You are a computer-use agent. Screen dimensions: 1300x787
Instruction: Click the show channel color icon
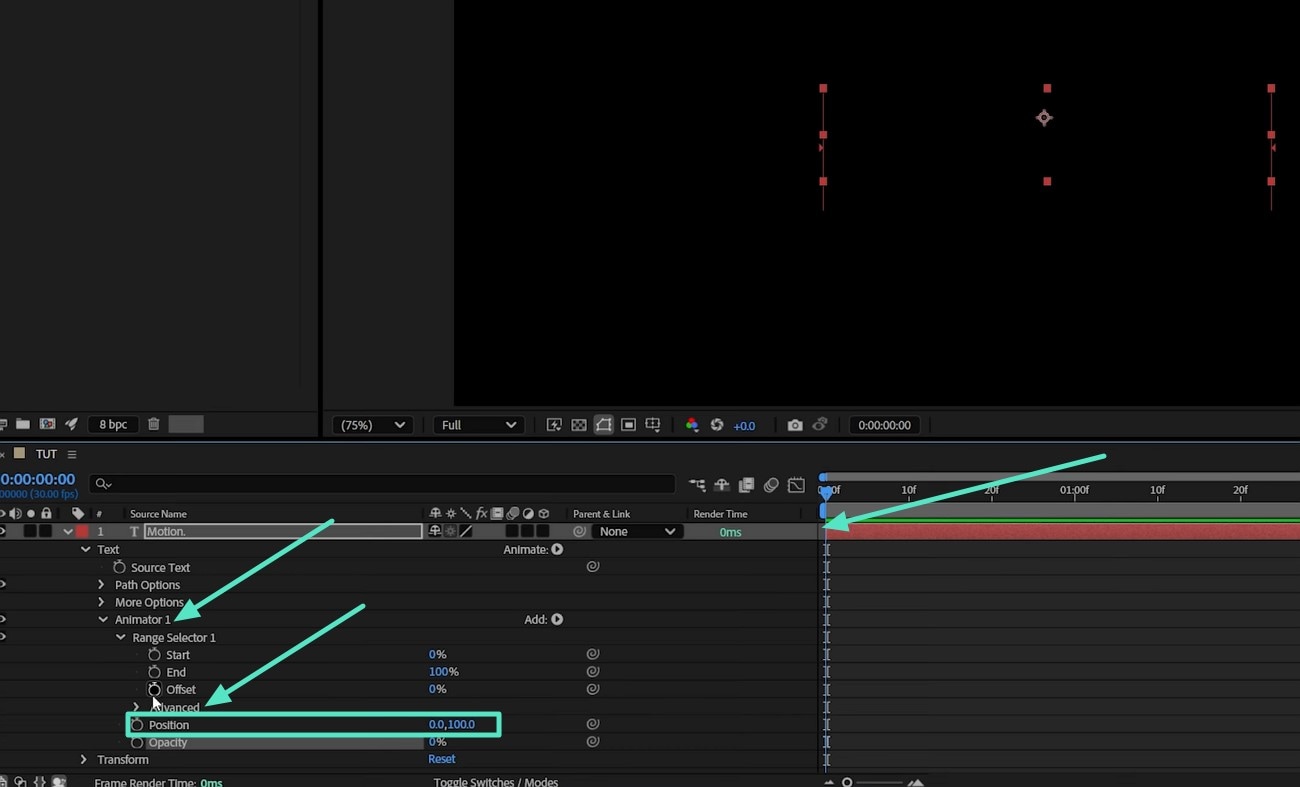point(692,425)
